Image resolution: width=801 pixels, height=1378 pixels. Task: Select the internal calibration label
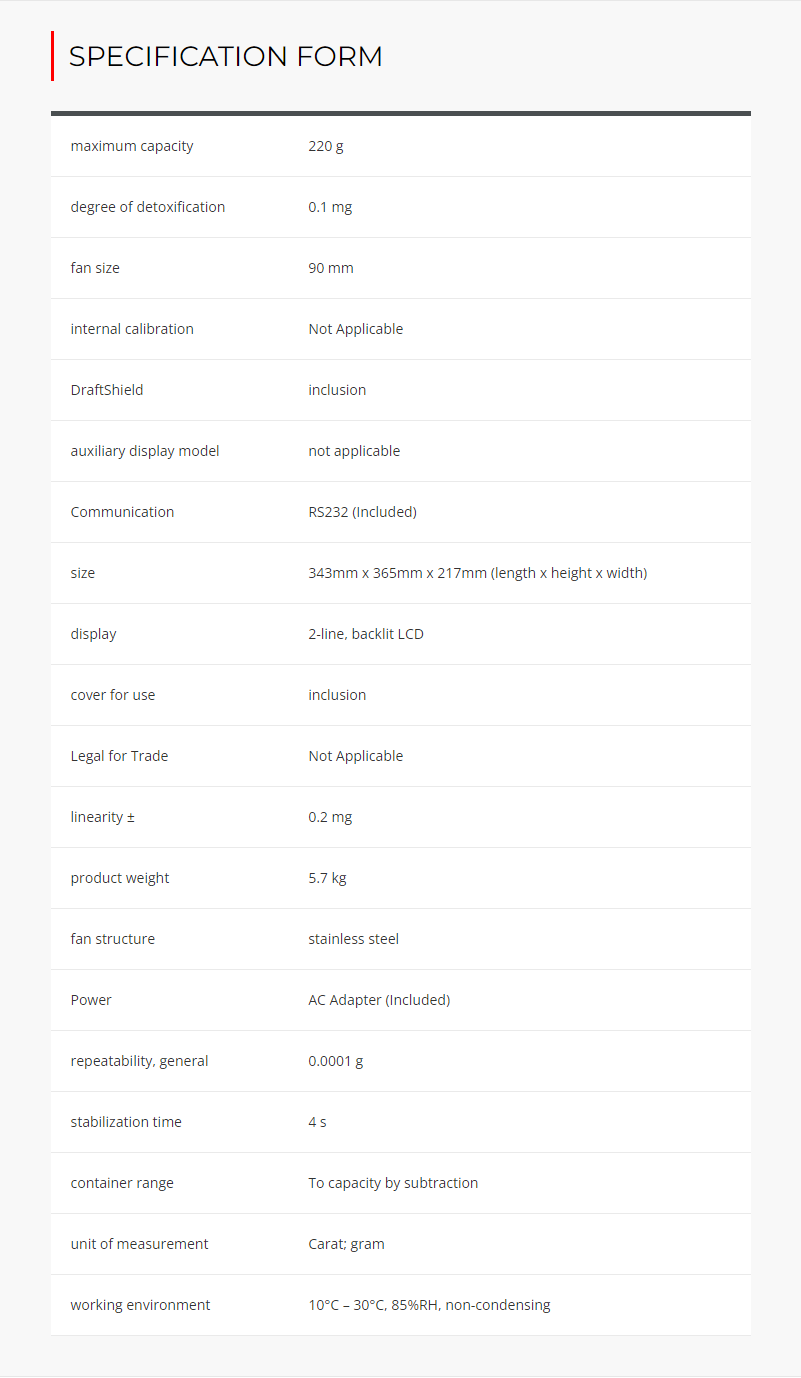[132, 329]
